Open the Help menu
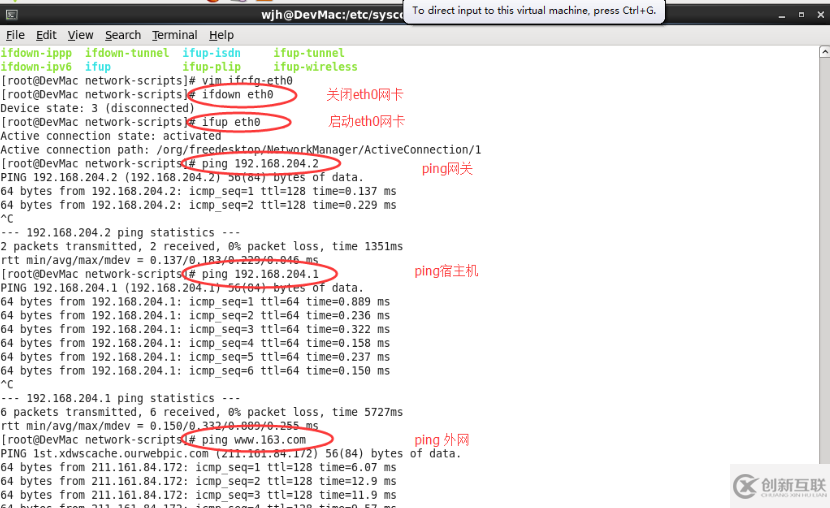This screenshot has width=830, height=508. coord(221,35)
